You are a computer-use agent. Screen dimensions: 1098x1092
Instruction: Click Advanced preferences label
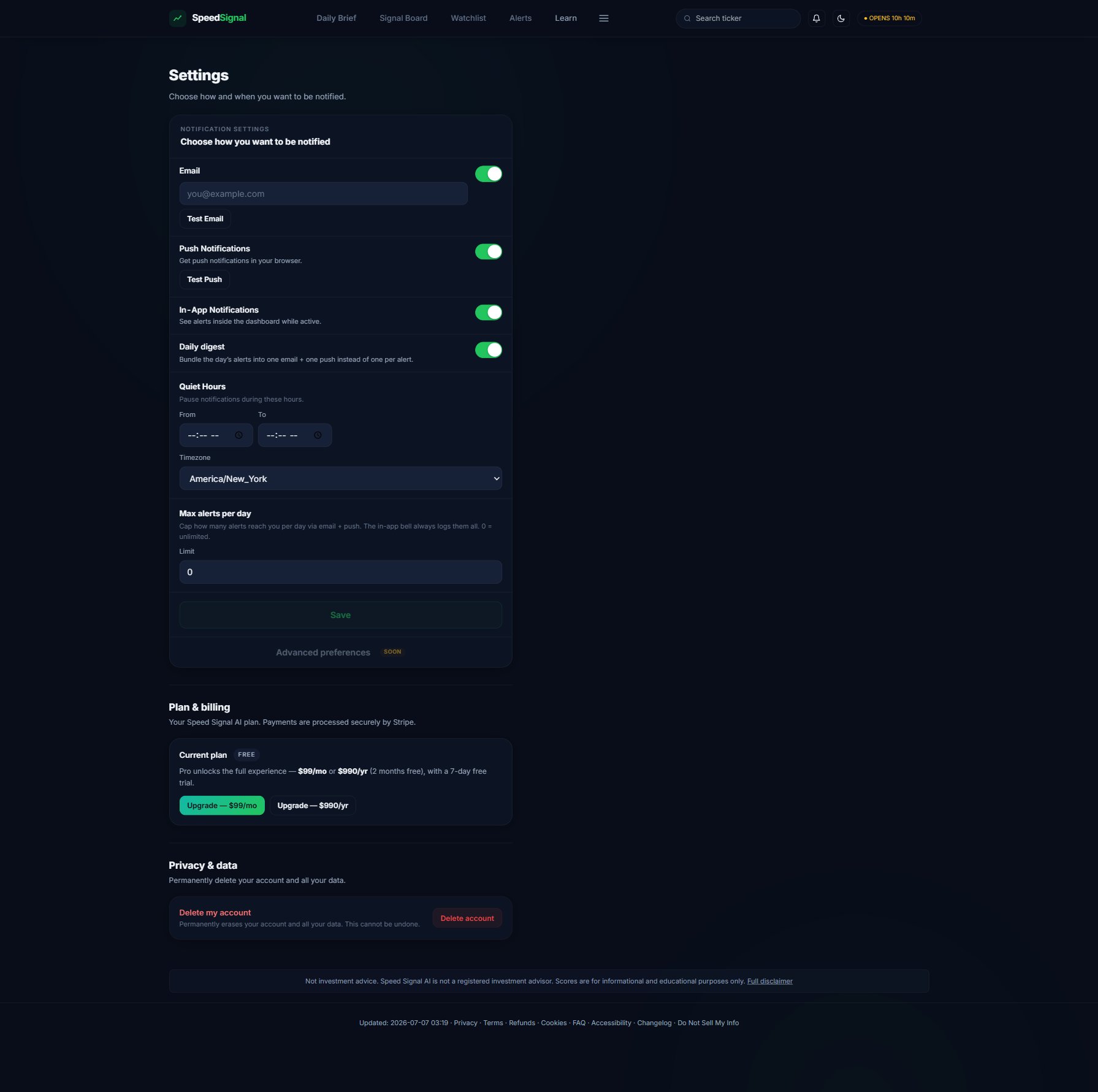323,652
